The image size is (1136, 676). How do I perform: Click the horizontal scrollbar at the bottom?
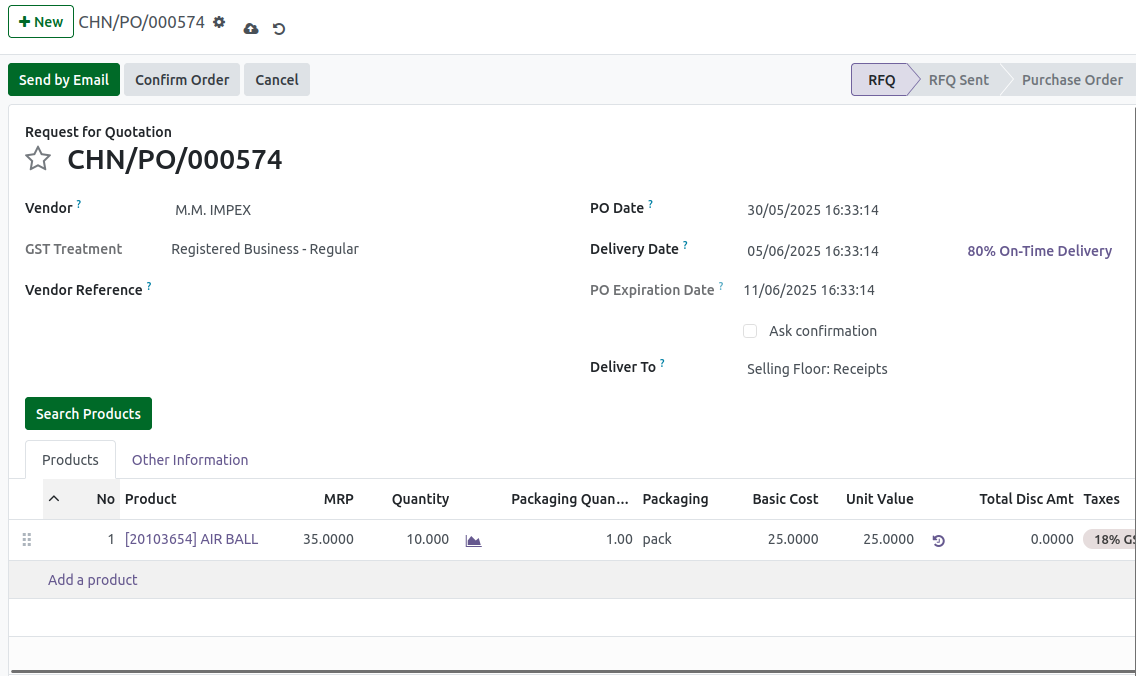[572, 672]
